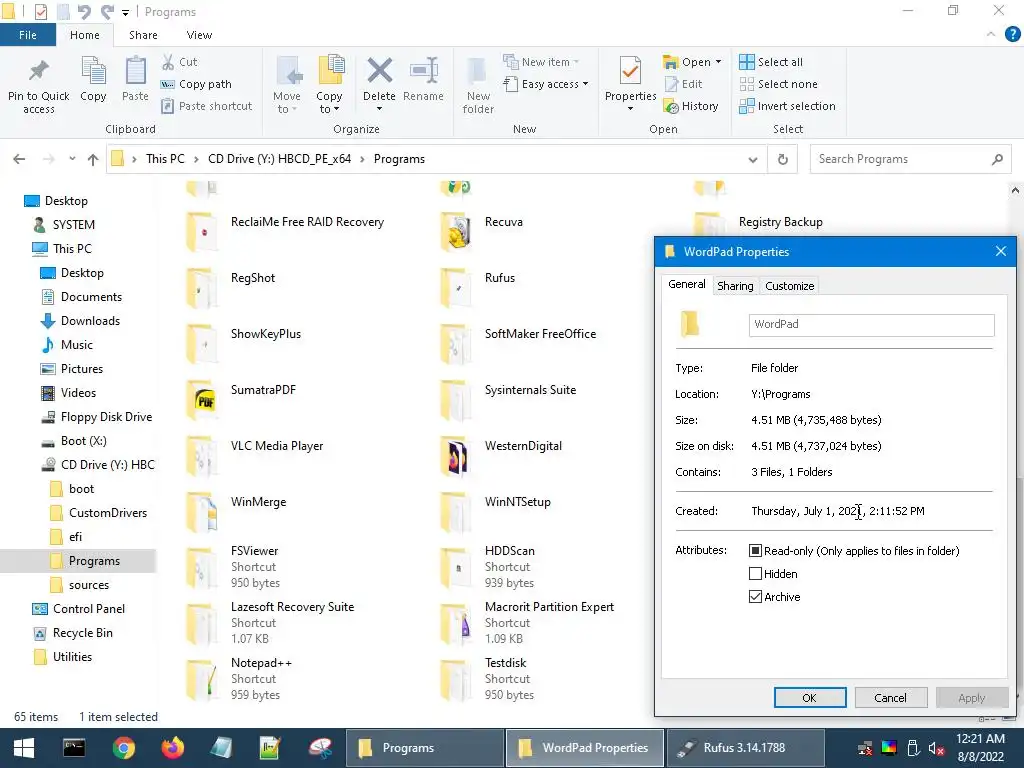Image resolution: width=1024 pixels, height=768 pixels.
Task: Create a New folder
Action: (x=478, y=86)
